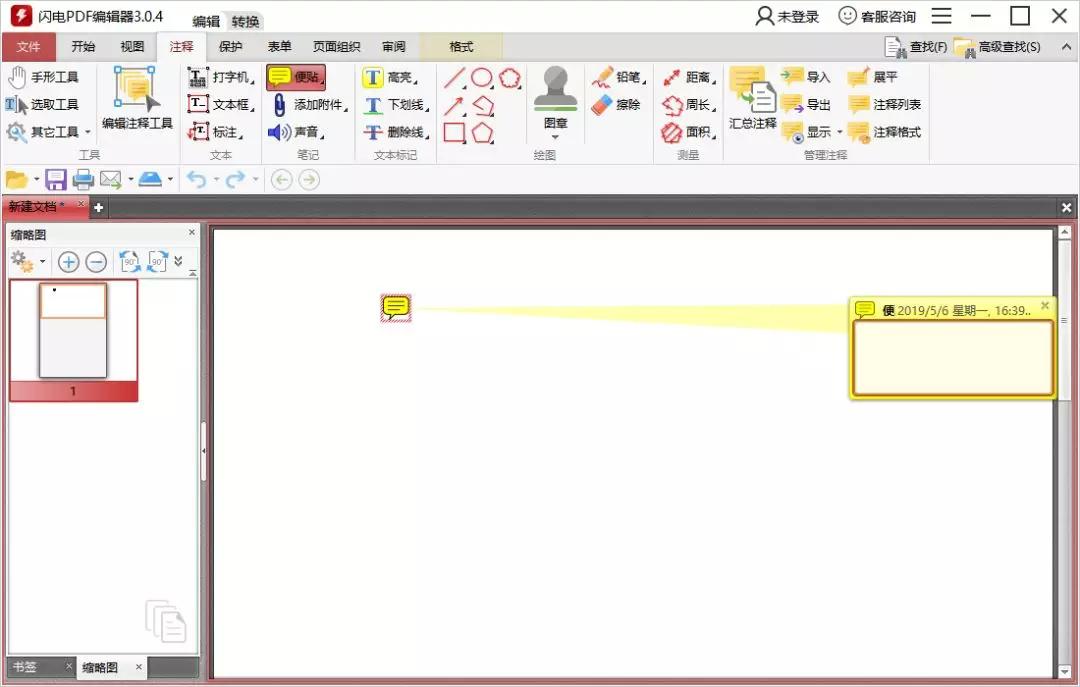
Task: Select page 1 thumbnail
Action: pyautogui.click(x=73, y=340)
